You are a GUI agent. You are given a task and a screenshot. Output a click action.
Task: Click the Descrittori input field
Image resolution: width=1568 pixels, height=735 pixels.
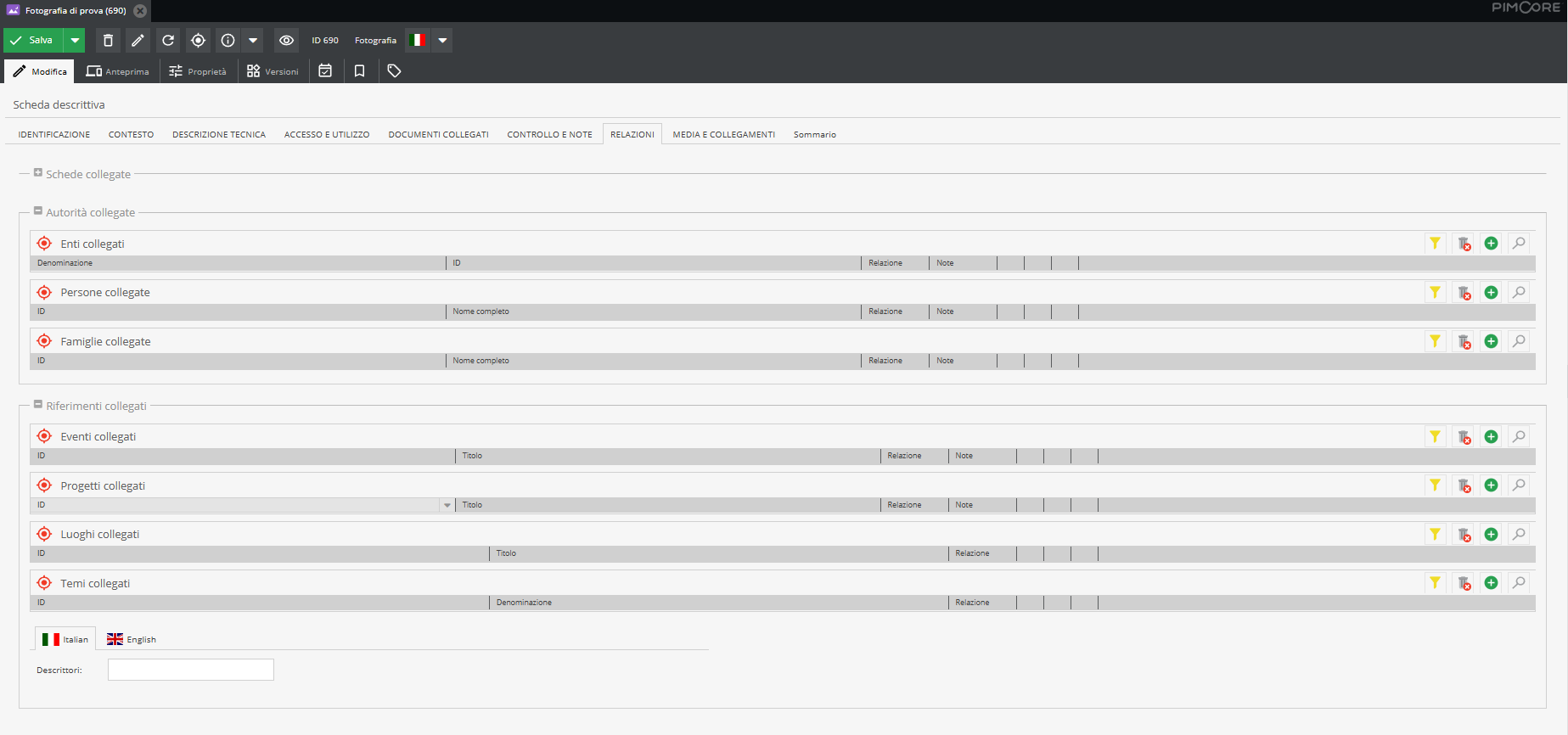[191, 670]
